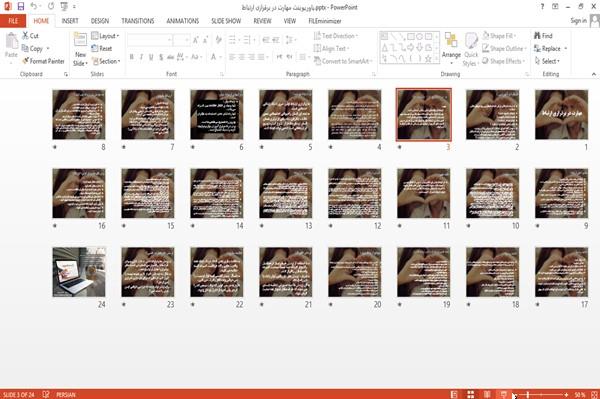Open the Clipboard dialog launcher
Image resolution: width=600 pixels, height=399 pixels.
[66, 74]
